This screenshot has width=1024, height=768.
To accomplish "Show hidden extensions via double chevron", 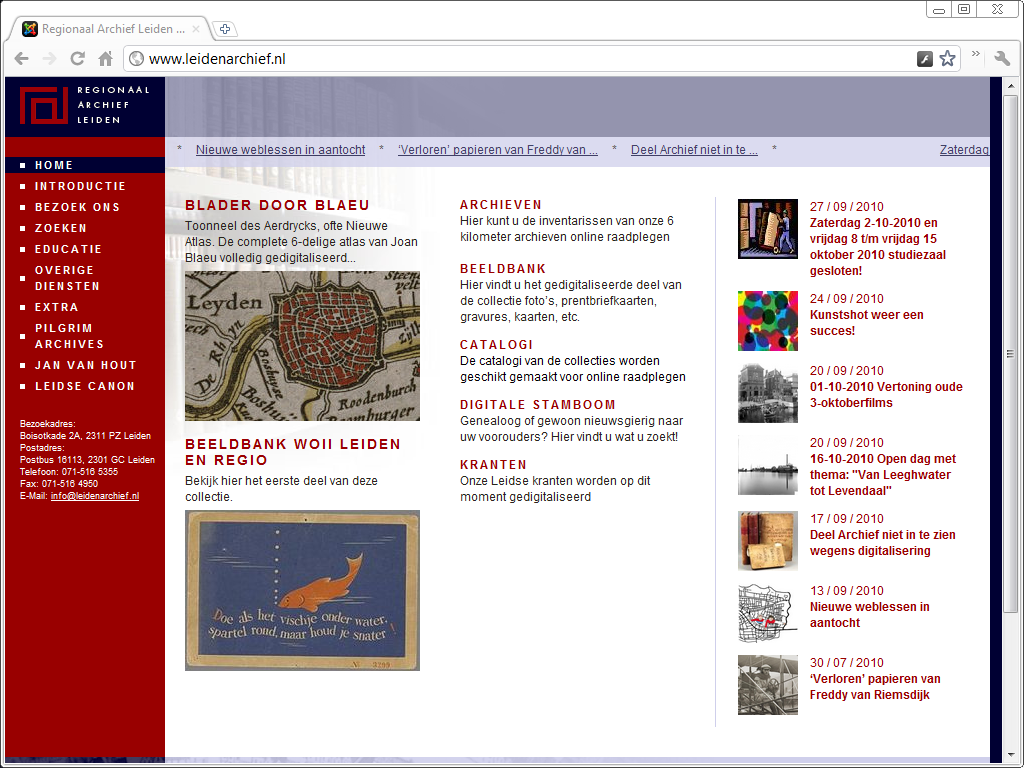I will click(x=976, y=54).
